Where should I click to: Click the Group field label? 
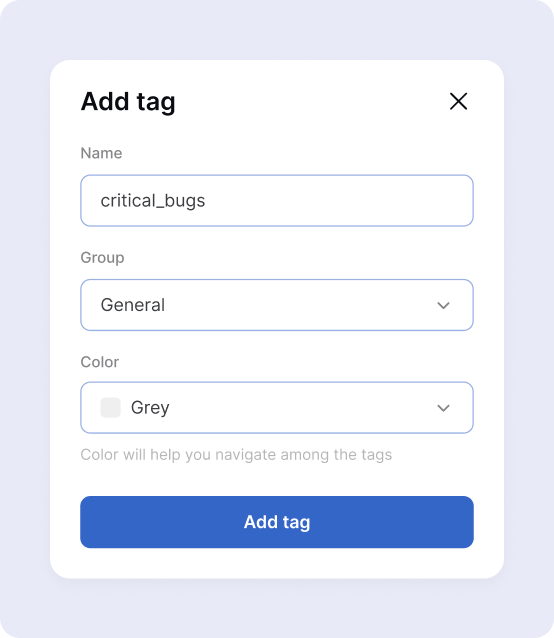click(x=103, y=258)
